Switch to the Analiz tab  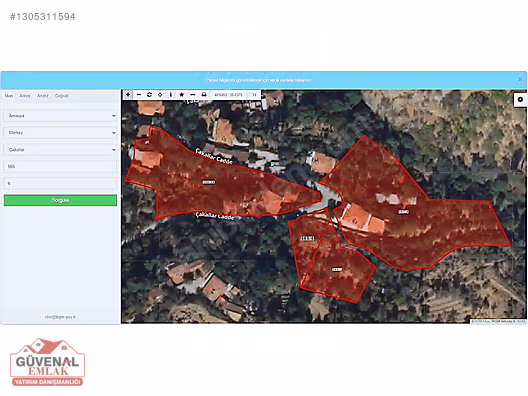(42, 96)
